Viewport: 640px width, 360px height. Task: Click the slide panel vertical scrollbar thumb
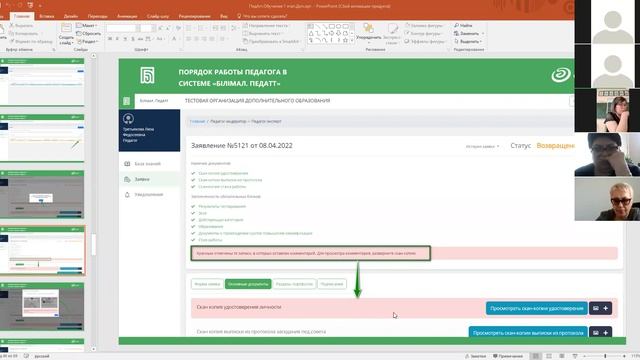tap(93, 244)
